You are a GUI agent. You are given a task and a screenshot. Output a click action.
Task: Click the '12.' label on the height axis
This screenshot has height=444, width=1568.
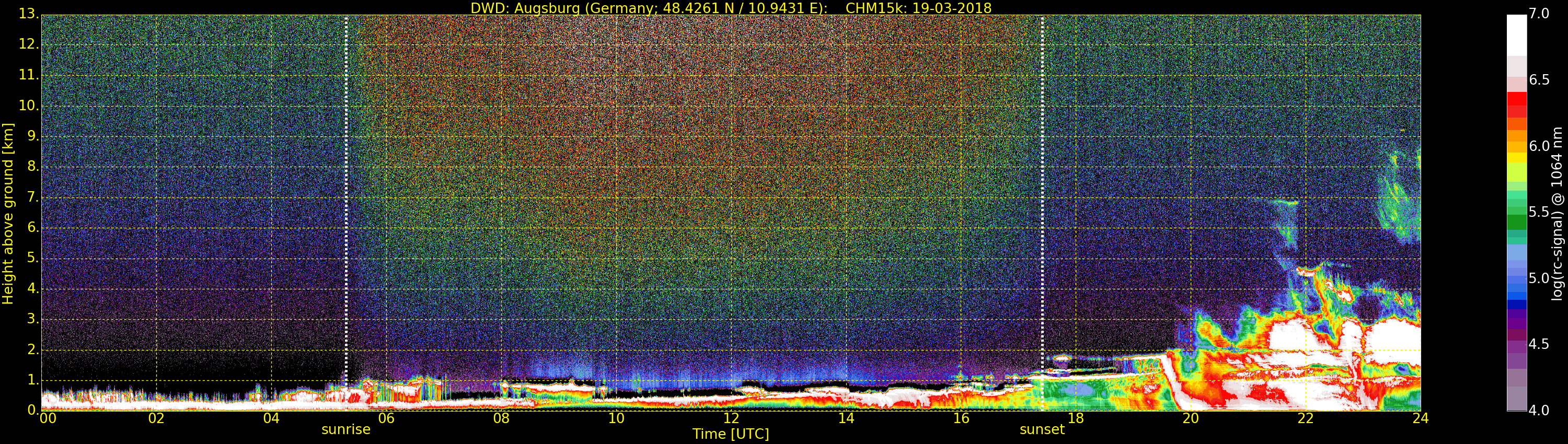point(29,44)
